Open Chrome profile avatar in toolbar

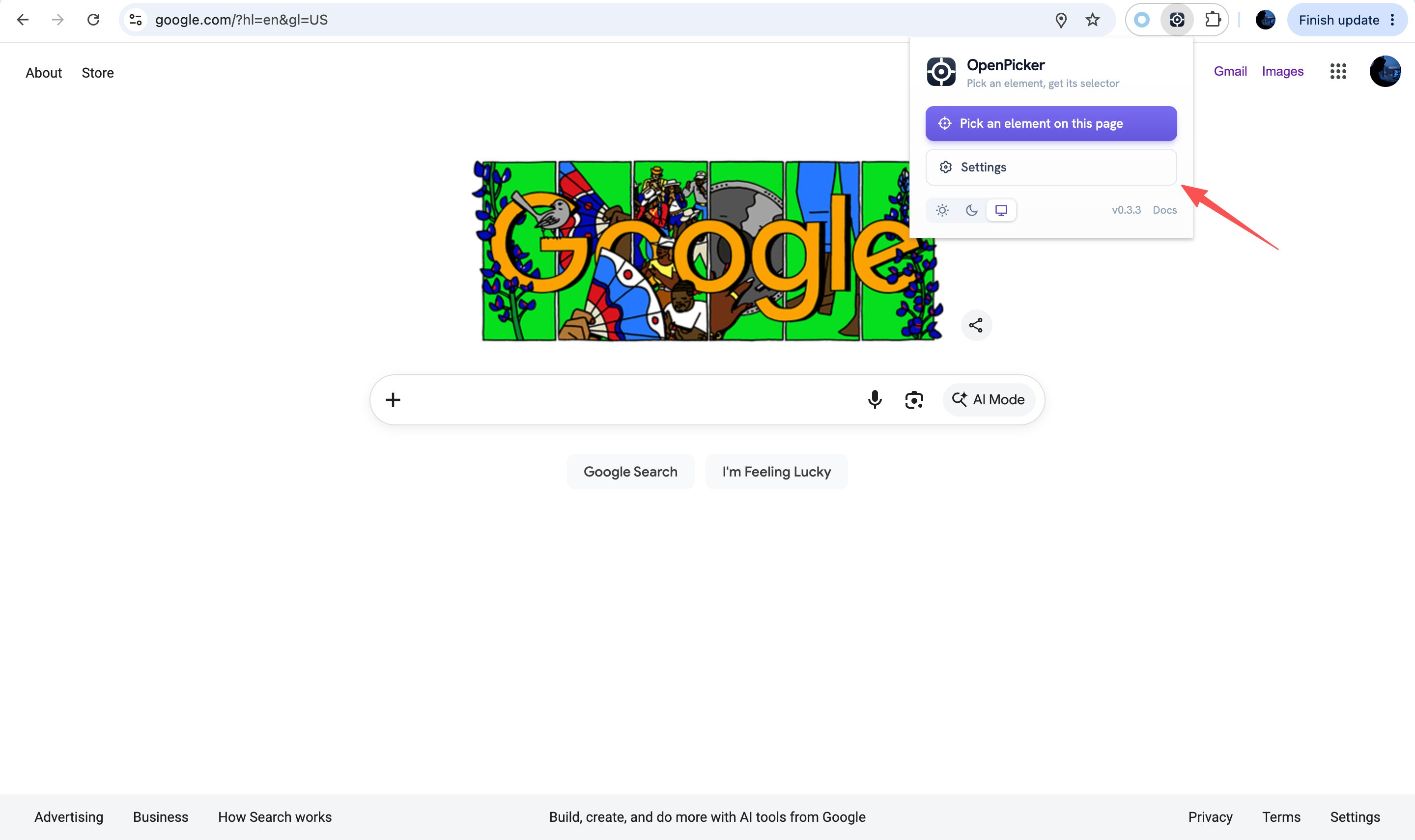coord(1265,20)
